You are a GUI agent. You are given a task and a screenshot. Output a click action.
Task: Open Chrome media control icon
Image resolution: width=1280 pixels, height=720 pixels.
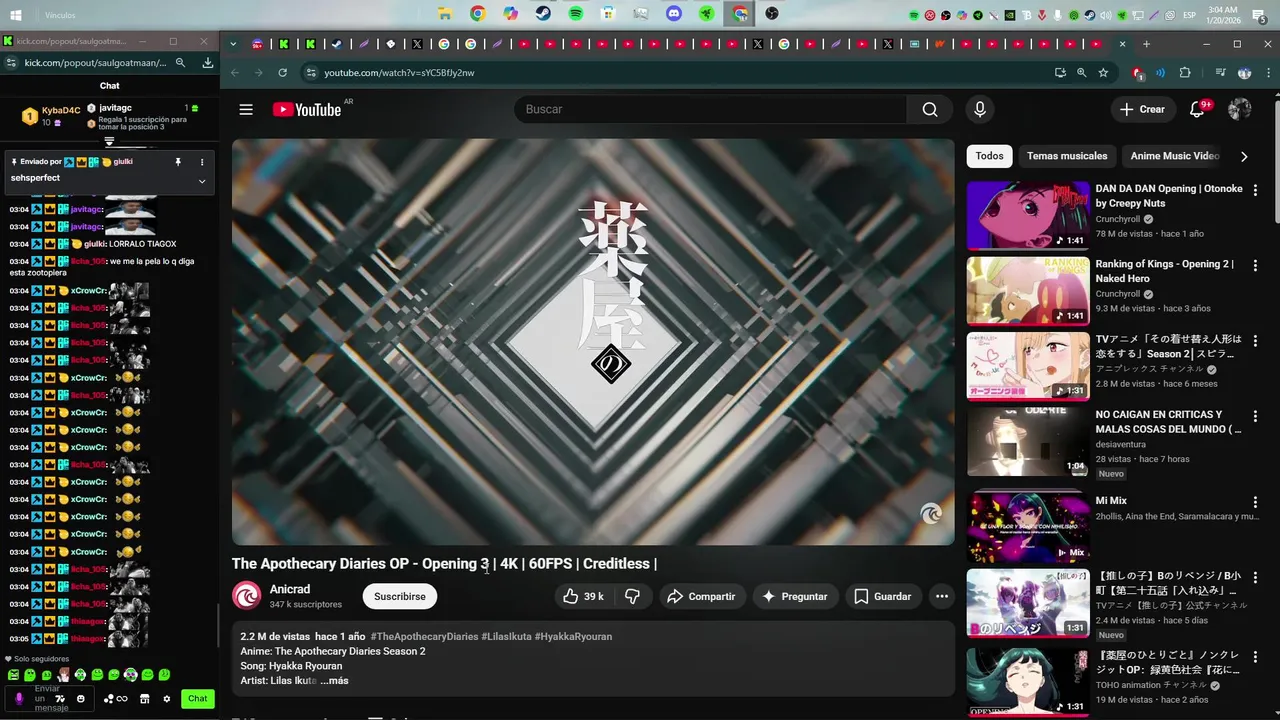(x=1220, y=73)
